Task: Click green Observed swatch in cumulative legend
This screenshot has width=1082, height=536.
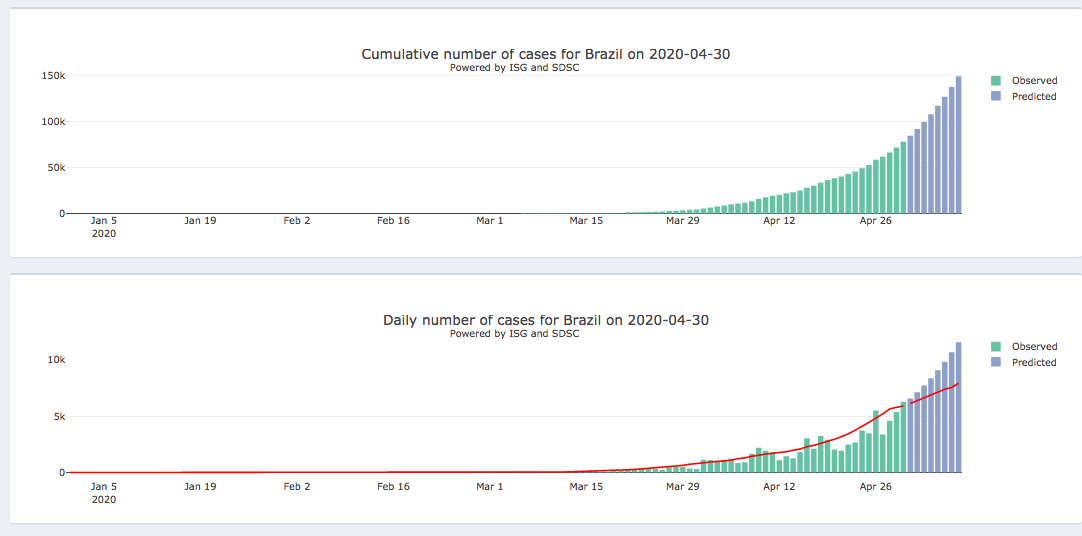Action: pyautogui.click(x=996, y=81)
